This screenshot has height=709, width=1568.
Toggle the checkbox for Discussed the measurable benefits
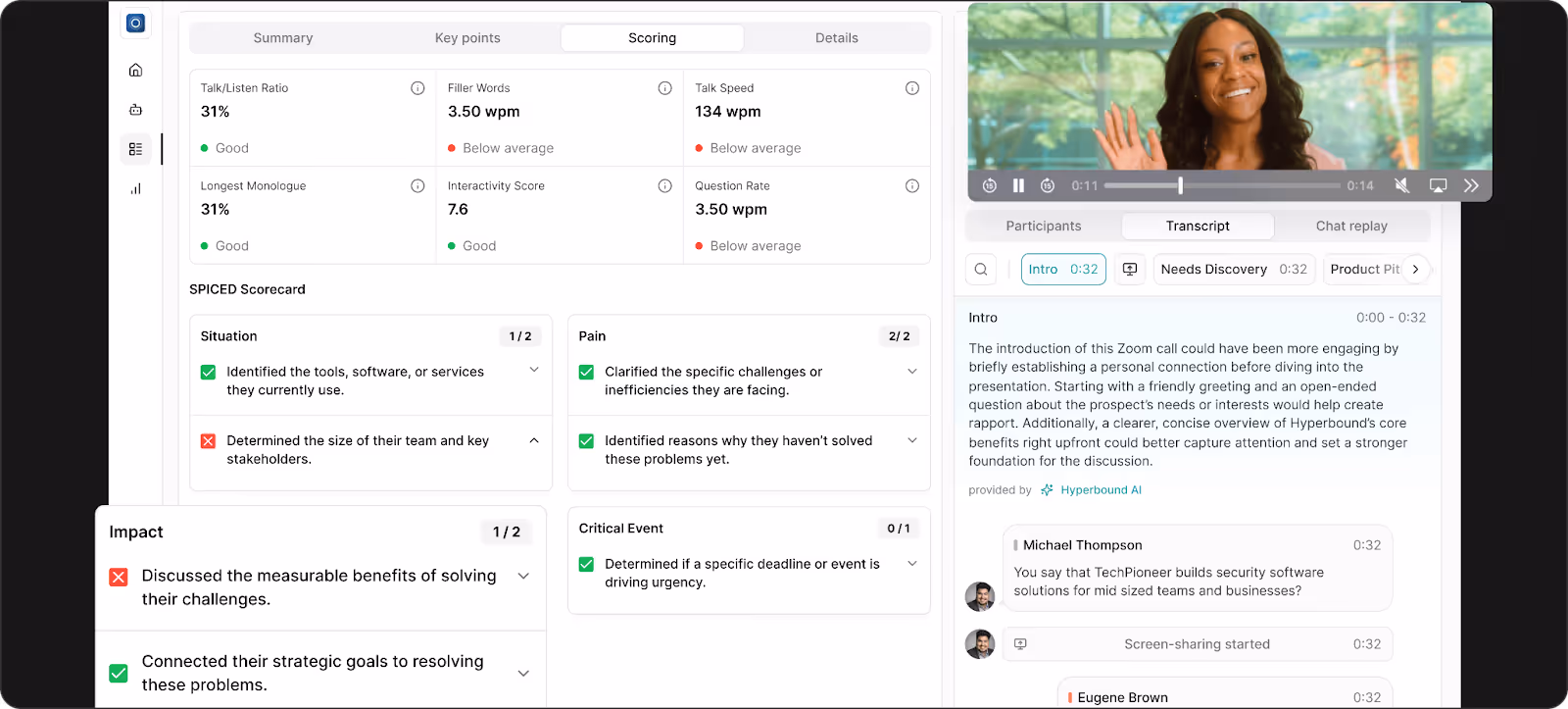click(x=119, y=577)
